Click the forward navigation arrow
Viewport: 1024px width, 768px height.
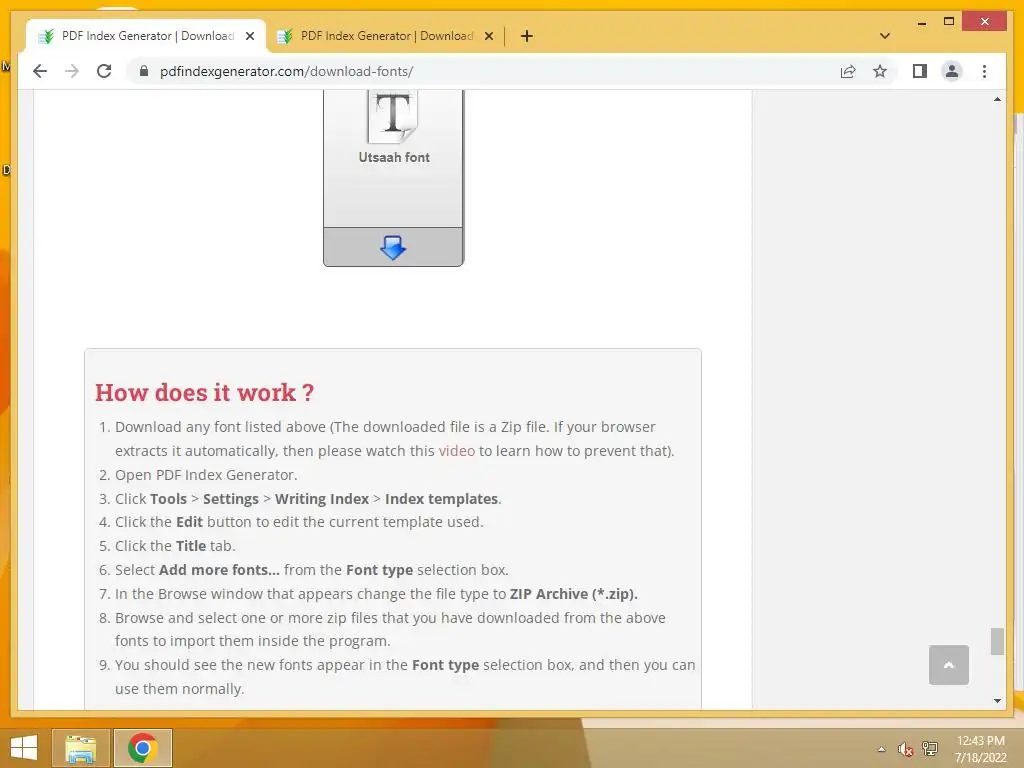point(71,71)
